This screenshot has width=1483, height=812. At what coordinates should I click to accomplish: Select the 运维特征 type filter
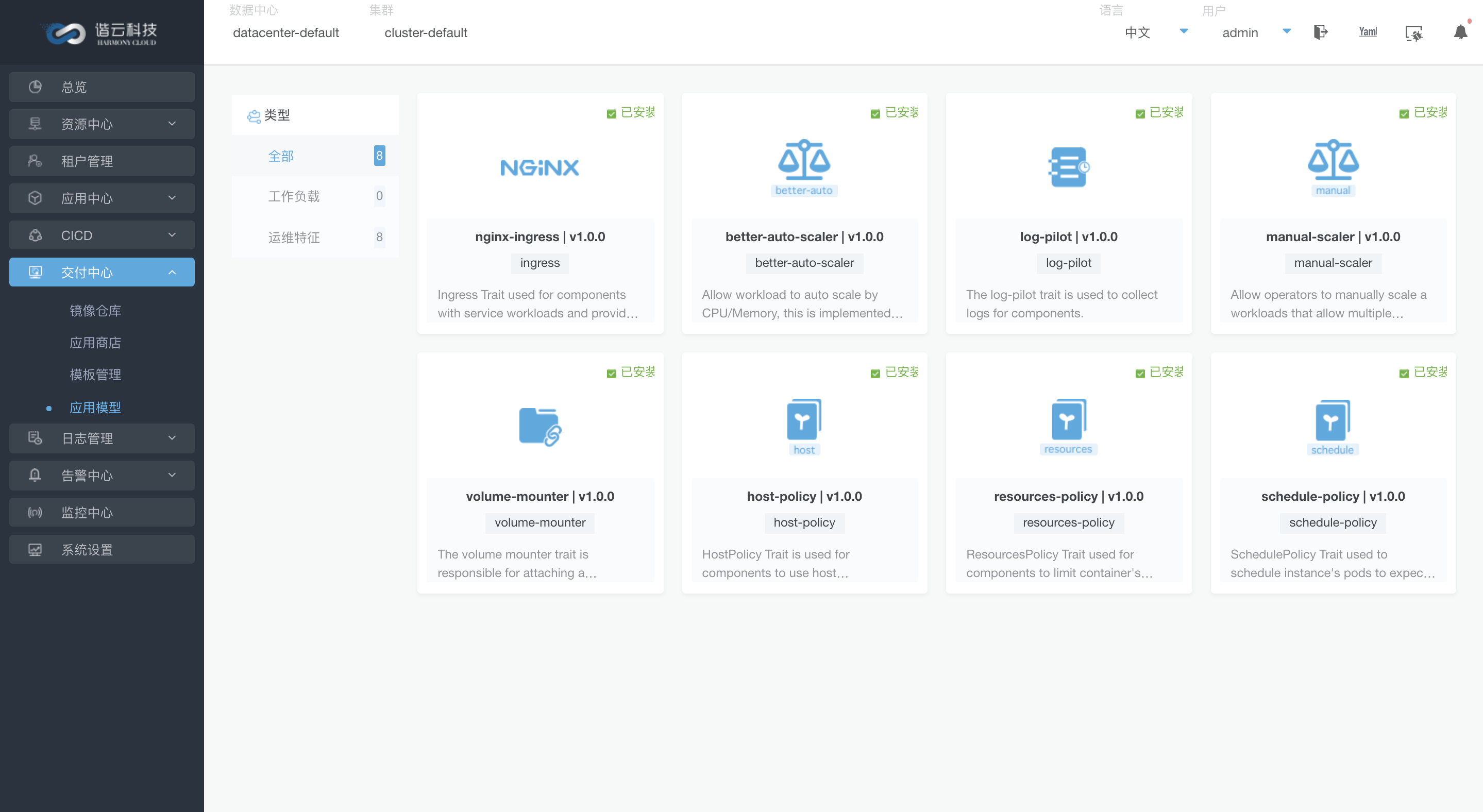click(294, 237)
